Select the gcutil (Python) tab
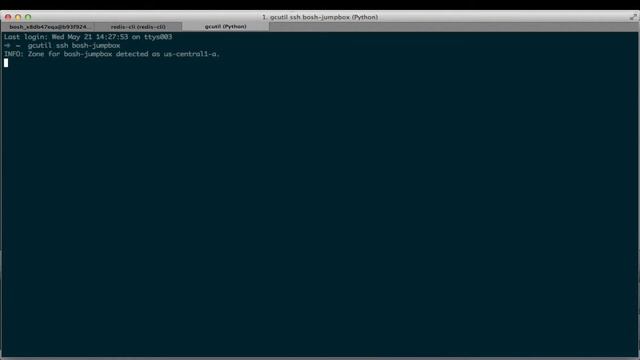640x360 pixels. point(225,27)
